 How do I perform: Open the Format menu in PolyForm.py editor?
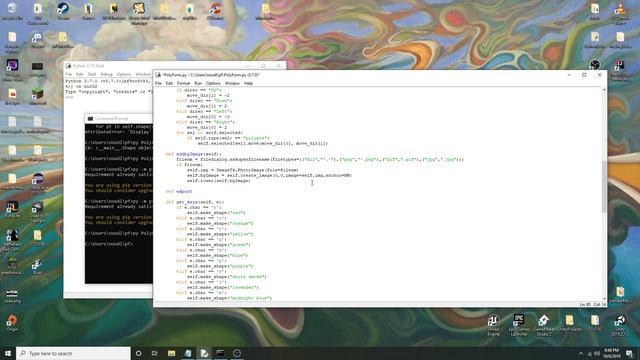pyautogui.click(x=183, y=83)
